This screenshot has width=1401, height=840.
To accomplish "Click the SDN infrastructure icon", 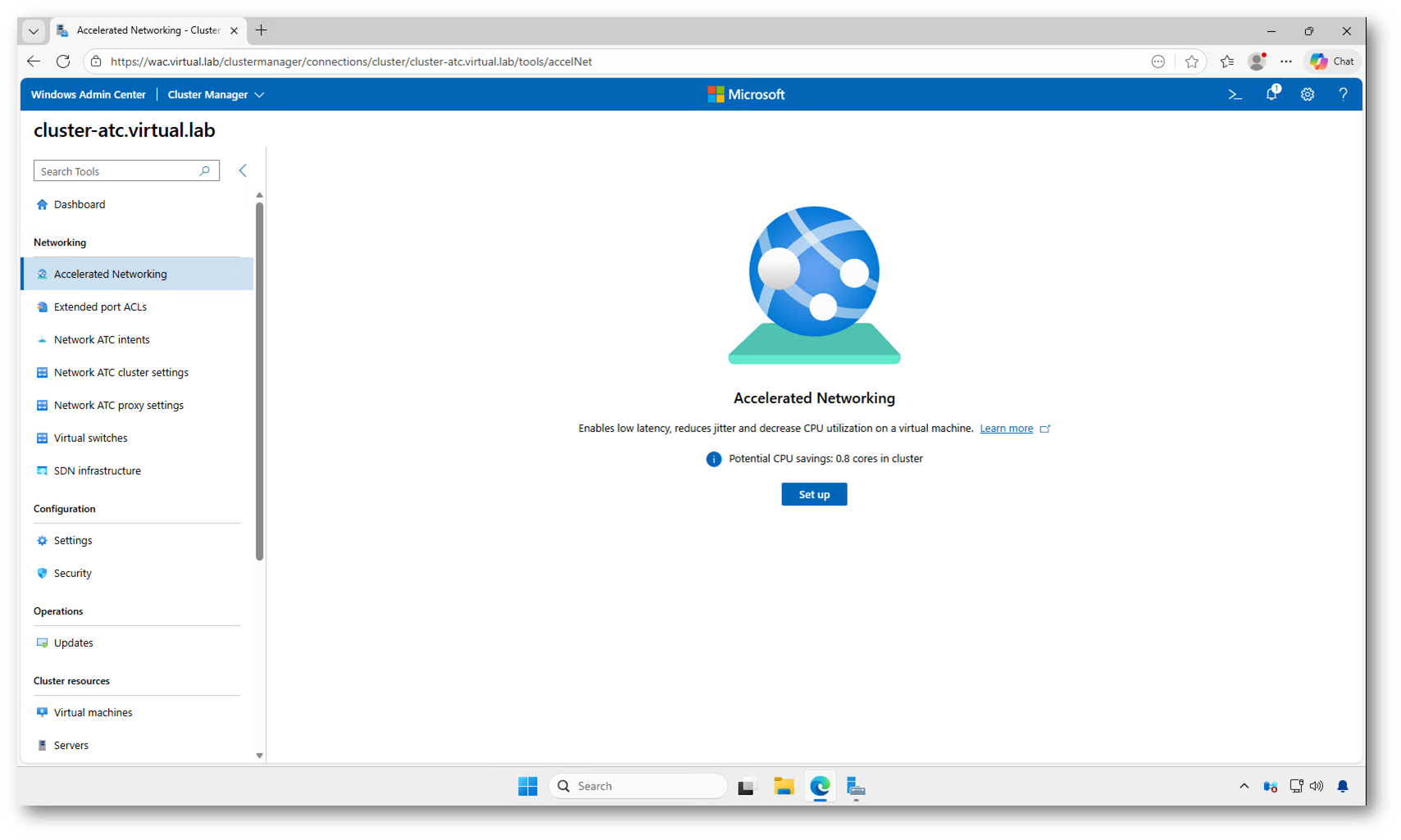I will click(42, 470).
